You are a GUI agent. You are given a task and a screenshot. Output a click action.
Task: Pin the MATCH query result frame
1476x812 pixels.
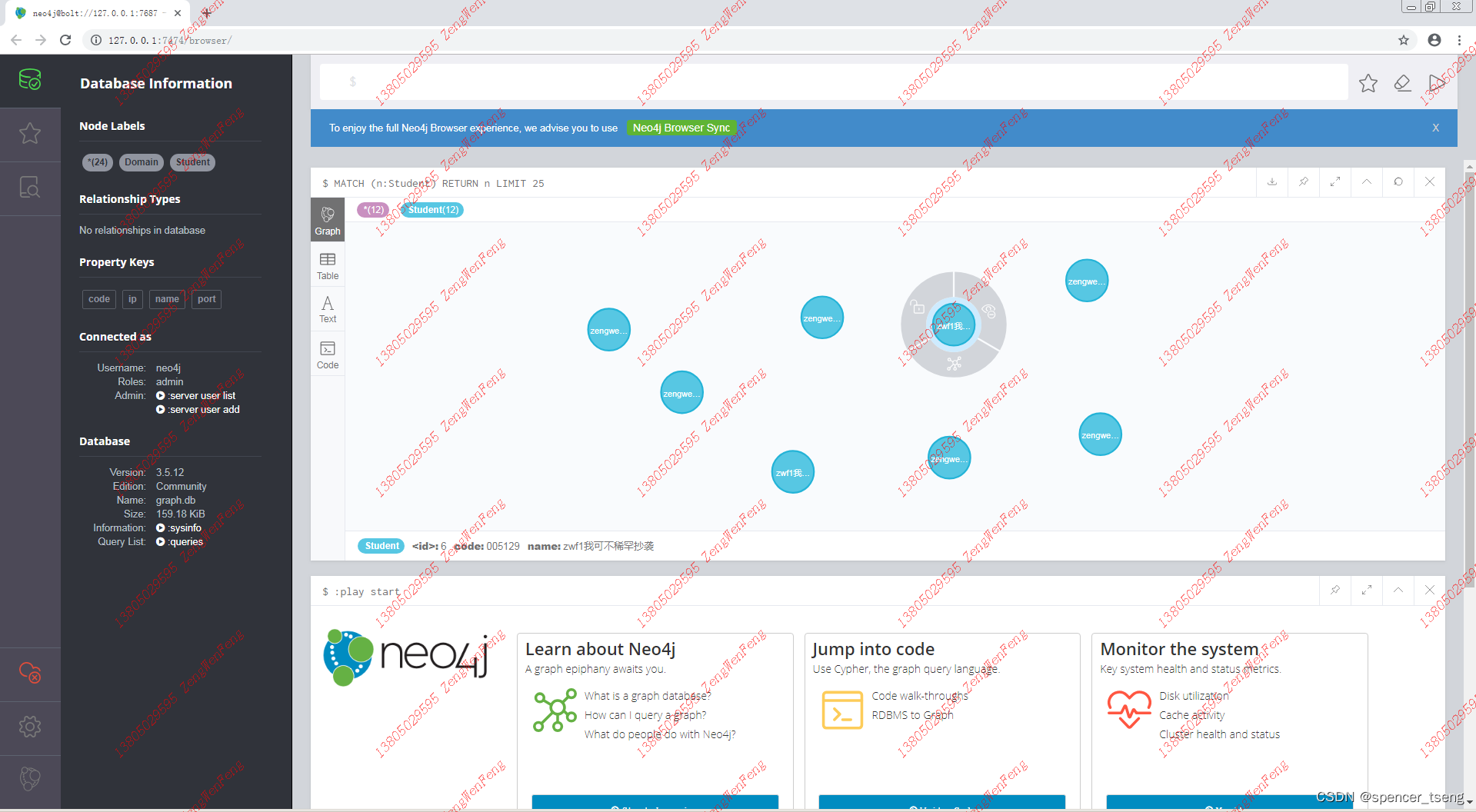point(1303,182)
